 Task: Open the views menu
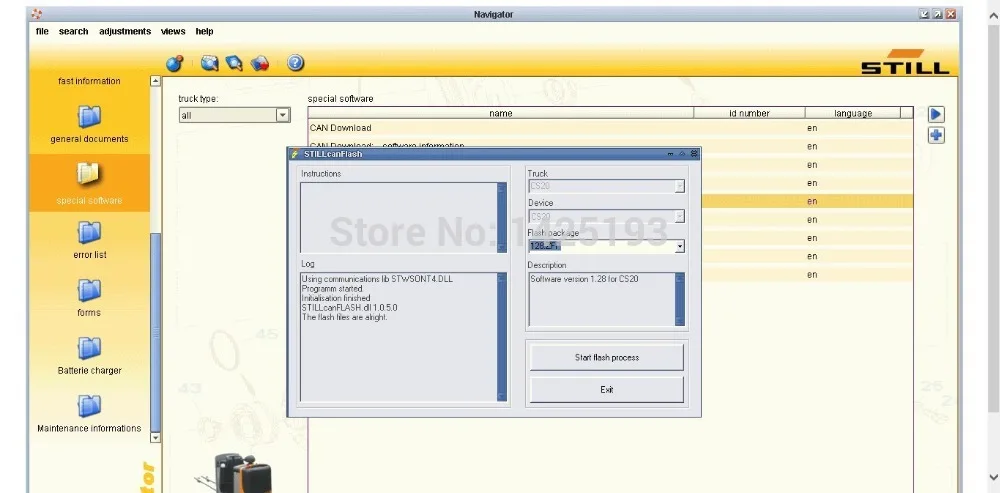pyautogui.click(x=173, y=31)
